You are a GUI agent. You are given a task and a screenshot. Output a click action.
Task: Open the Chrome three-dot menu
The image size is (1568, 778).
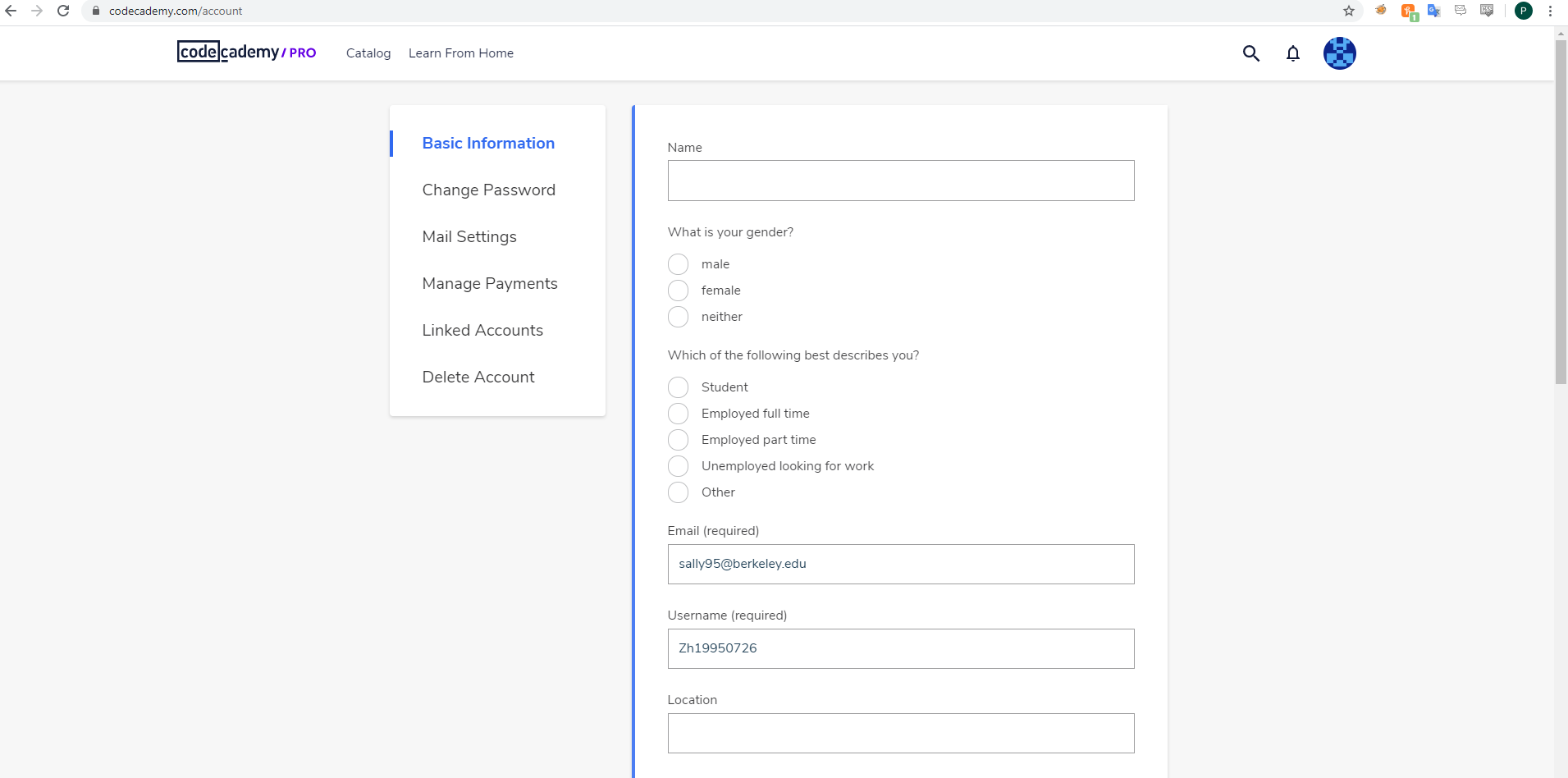[1550, 11]
